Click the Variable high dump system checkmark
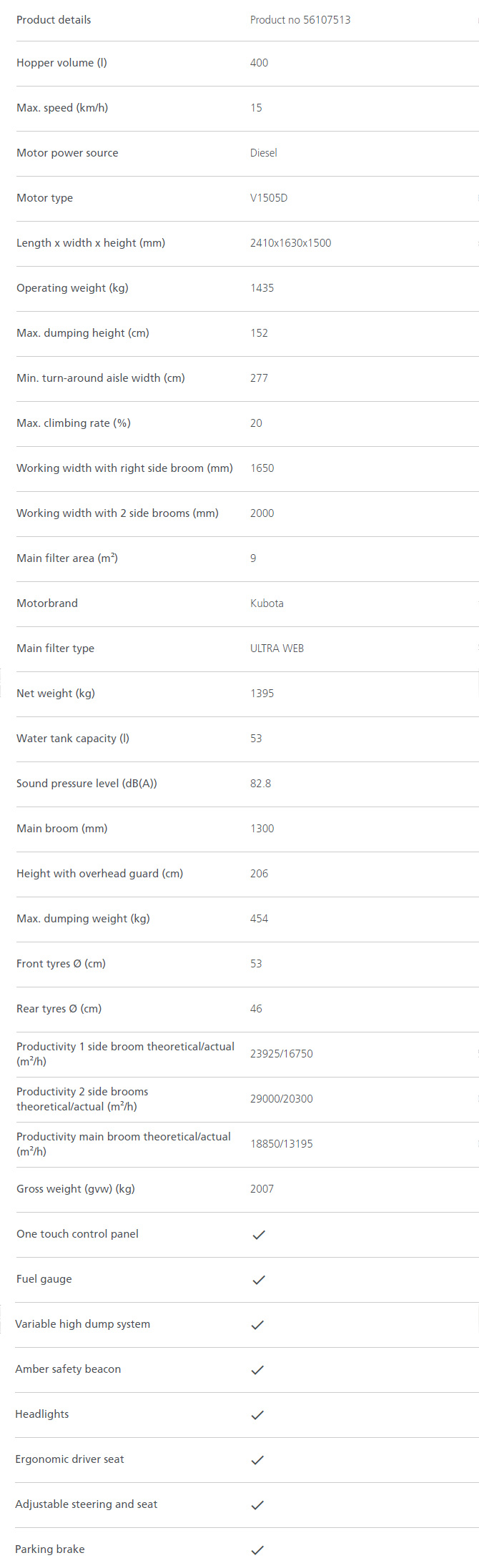 (x=257, y=1325)
